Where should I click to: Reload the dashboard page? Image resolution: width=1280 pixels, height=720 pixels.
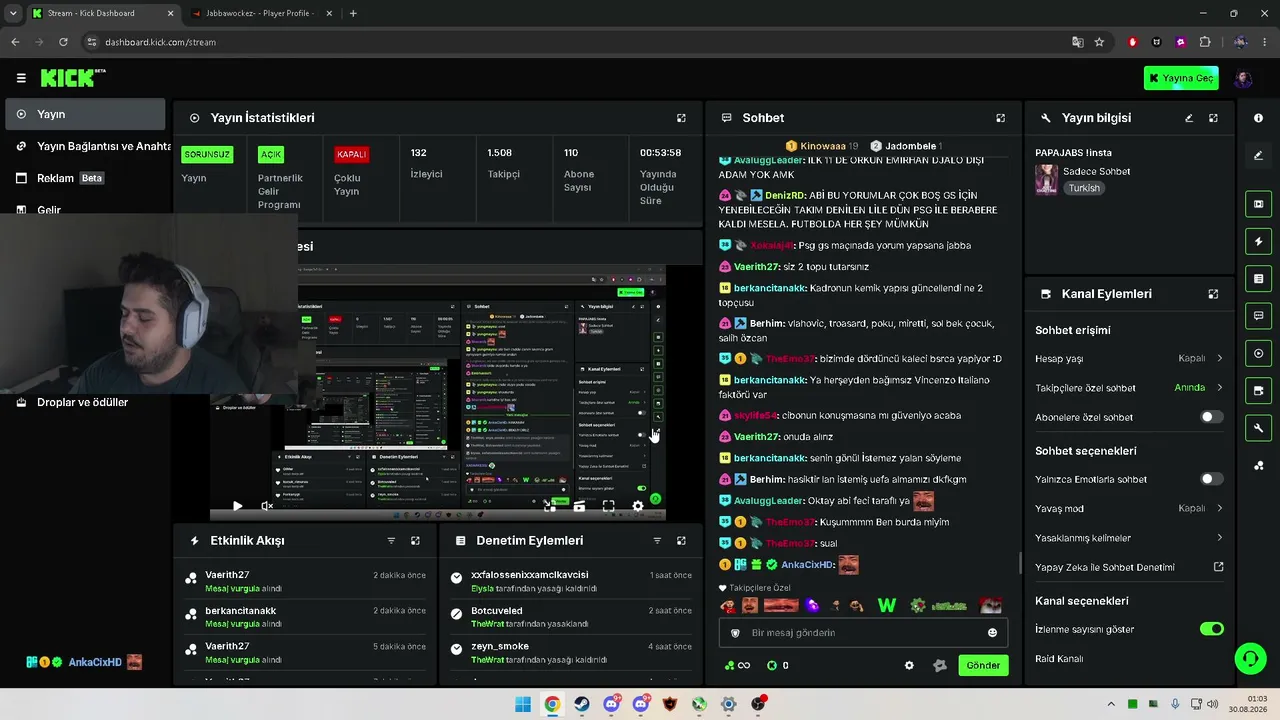tap(63, 42)
